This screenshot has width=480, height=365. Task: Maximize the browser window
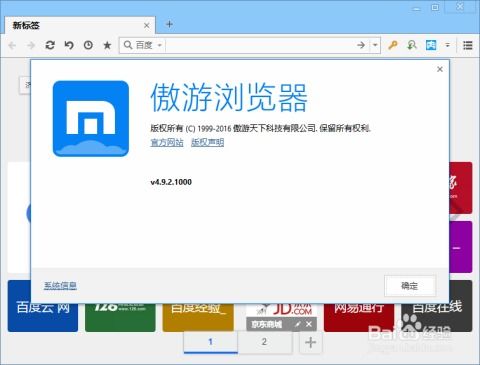click(435, 7)
